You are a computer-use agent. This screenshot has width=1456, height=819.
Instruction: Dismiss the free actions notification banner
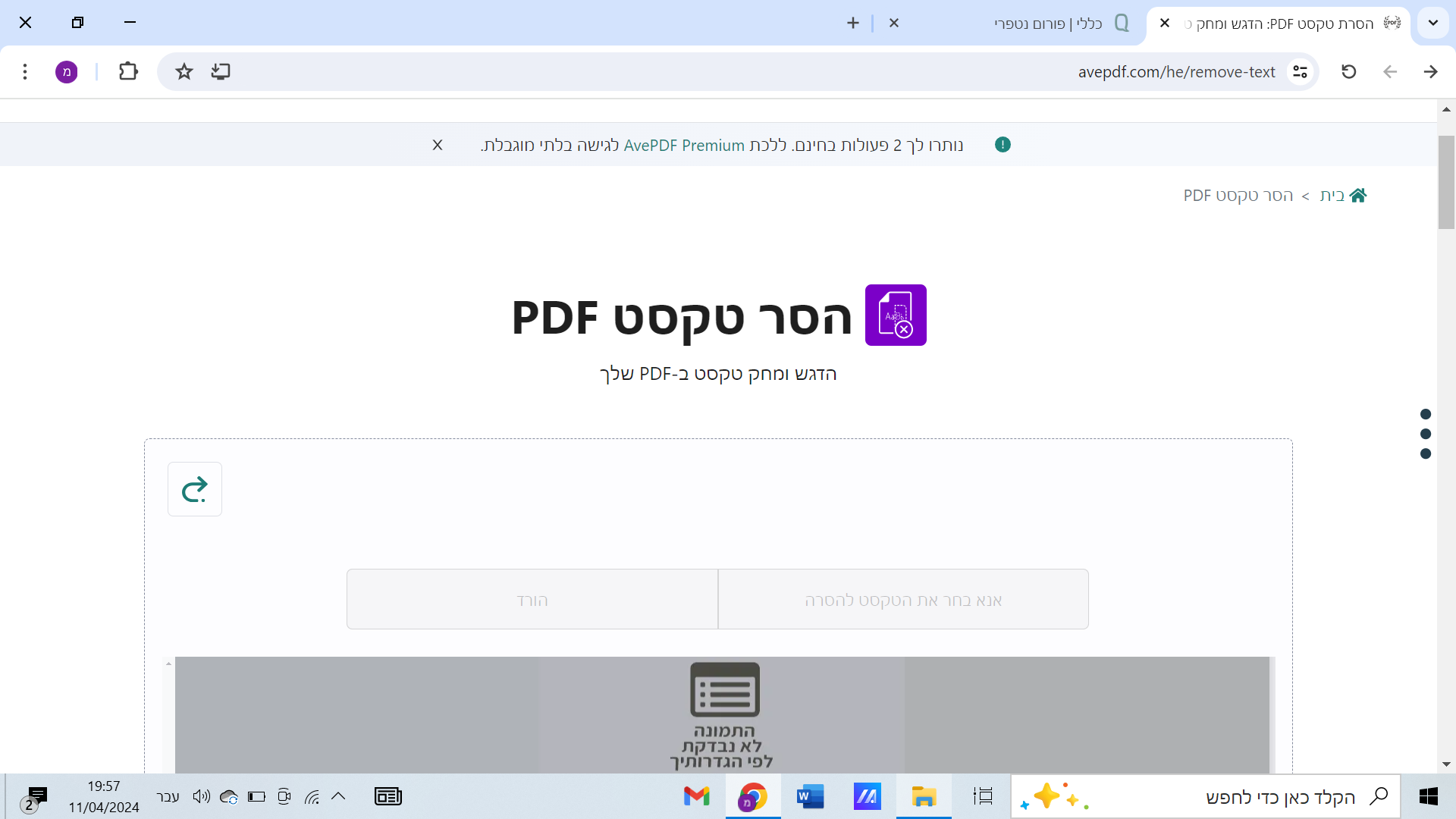(x=438, y=145)
